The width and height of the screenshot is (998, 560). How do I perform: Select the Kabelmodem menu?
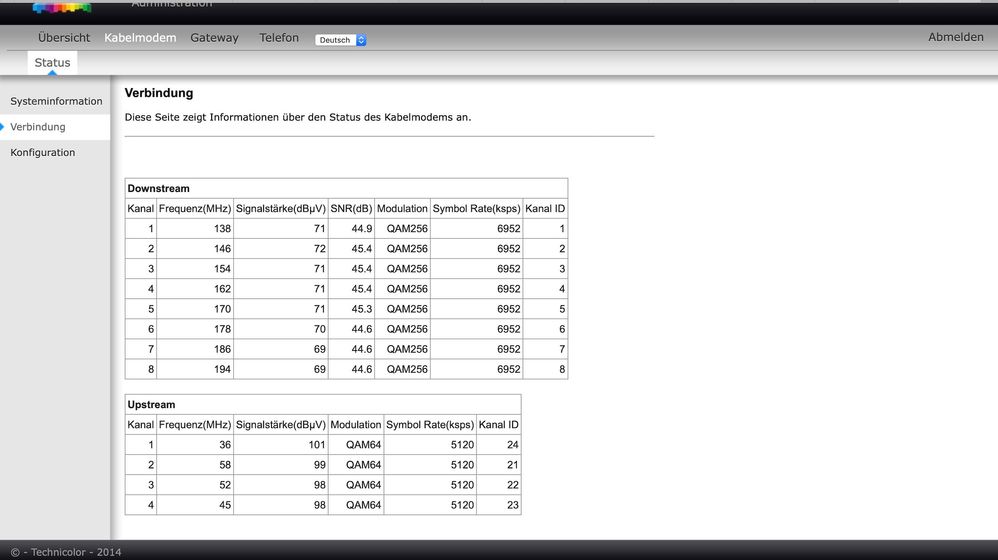point(140,38)
